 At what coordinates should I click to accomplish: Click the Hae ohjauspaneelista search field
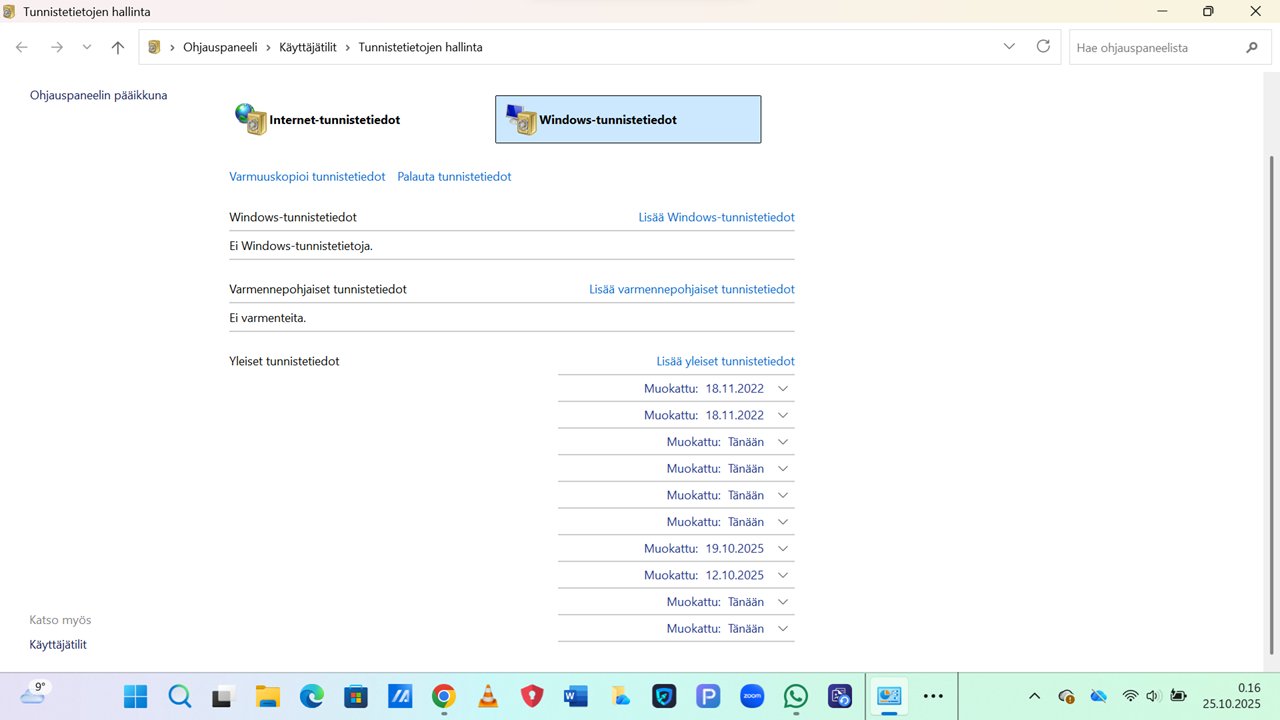[1170, 47]
